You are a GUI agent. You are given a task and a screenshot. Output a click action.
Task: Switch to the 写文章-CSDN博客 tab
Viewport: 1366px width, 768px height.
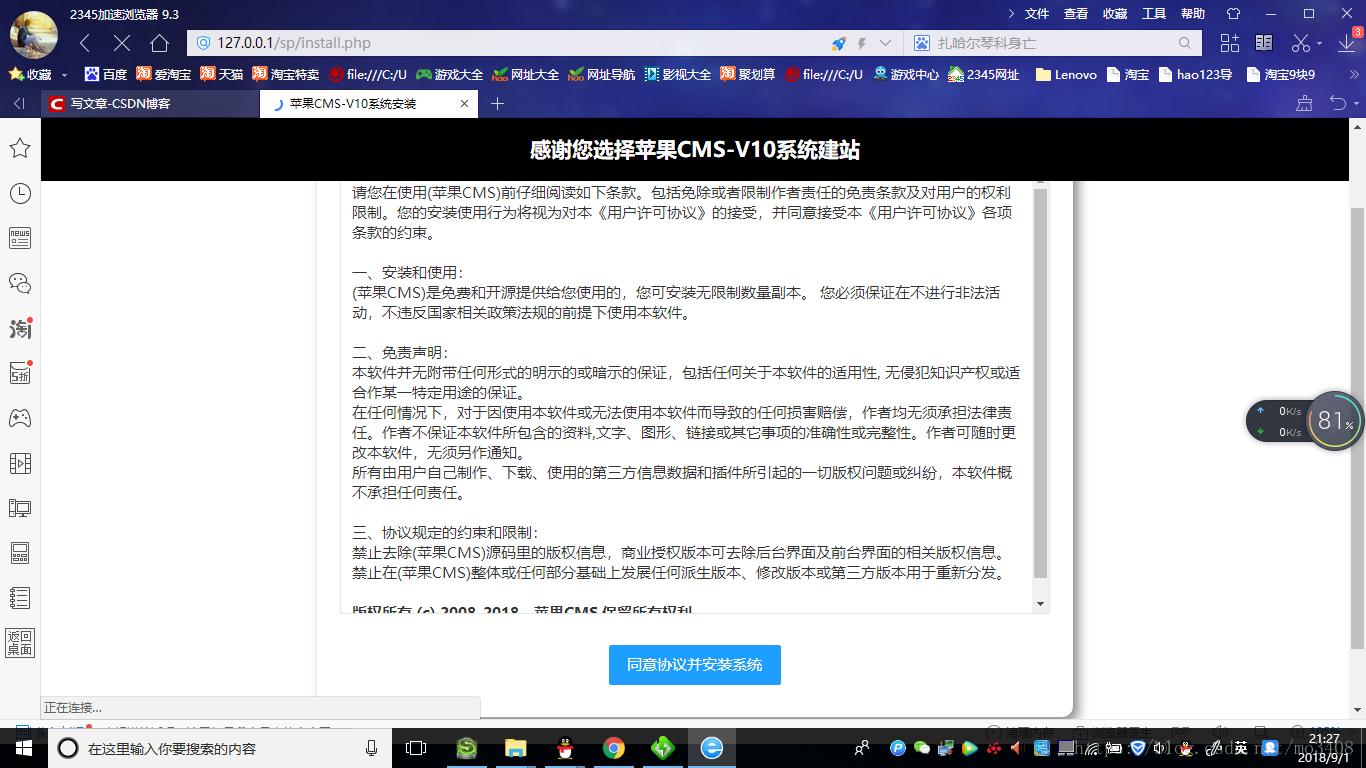pos(120,103)
